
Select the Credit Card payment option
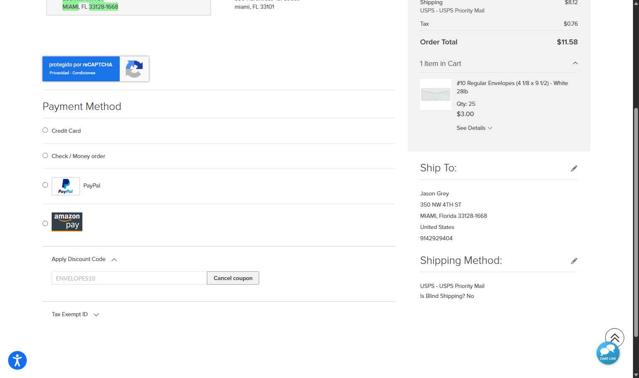pyautogui.click(x=45, y=130)
